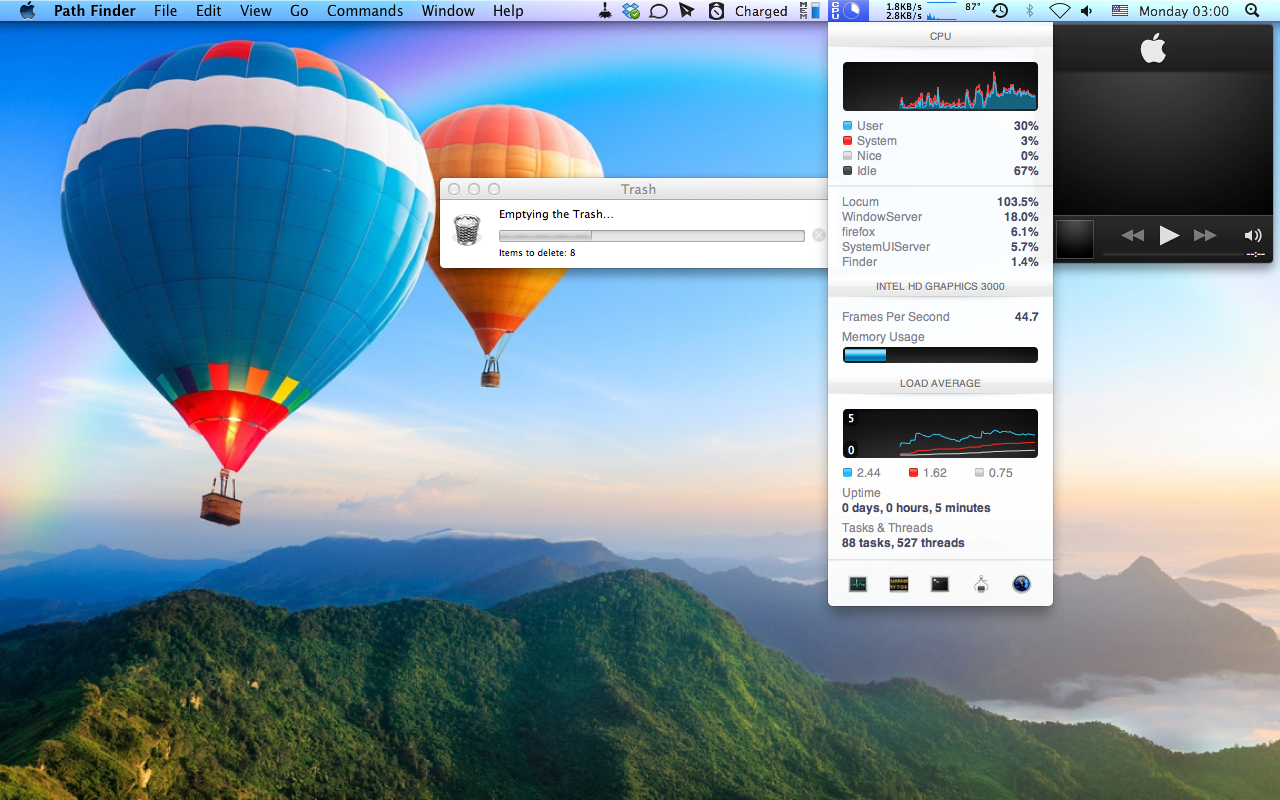Launch Terminal from the iStat panel
The image size is (1280, 800).
[x=940, y=584]
